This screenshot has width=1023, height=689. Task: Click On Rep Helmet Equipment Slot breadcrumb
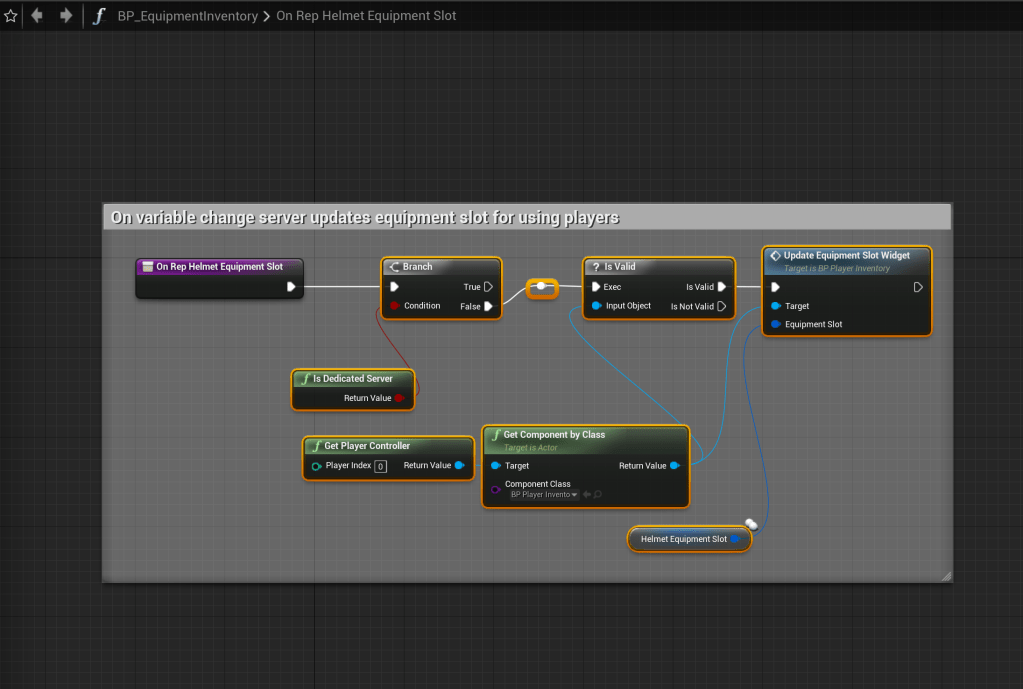tap(366, 16)
